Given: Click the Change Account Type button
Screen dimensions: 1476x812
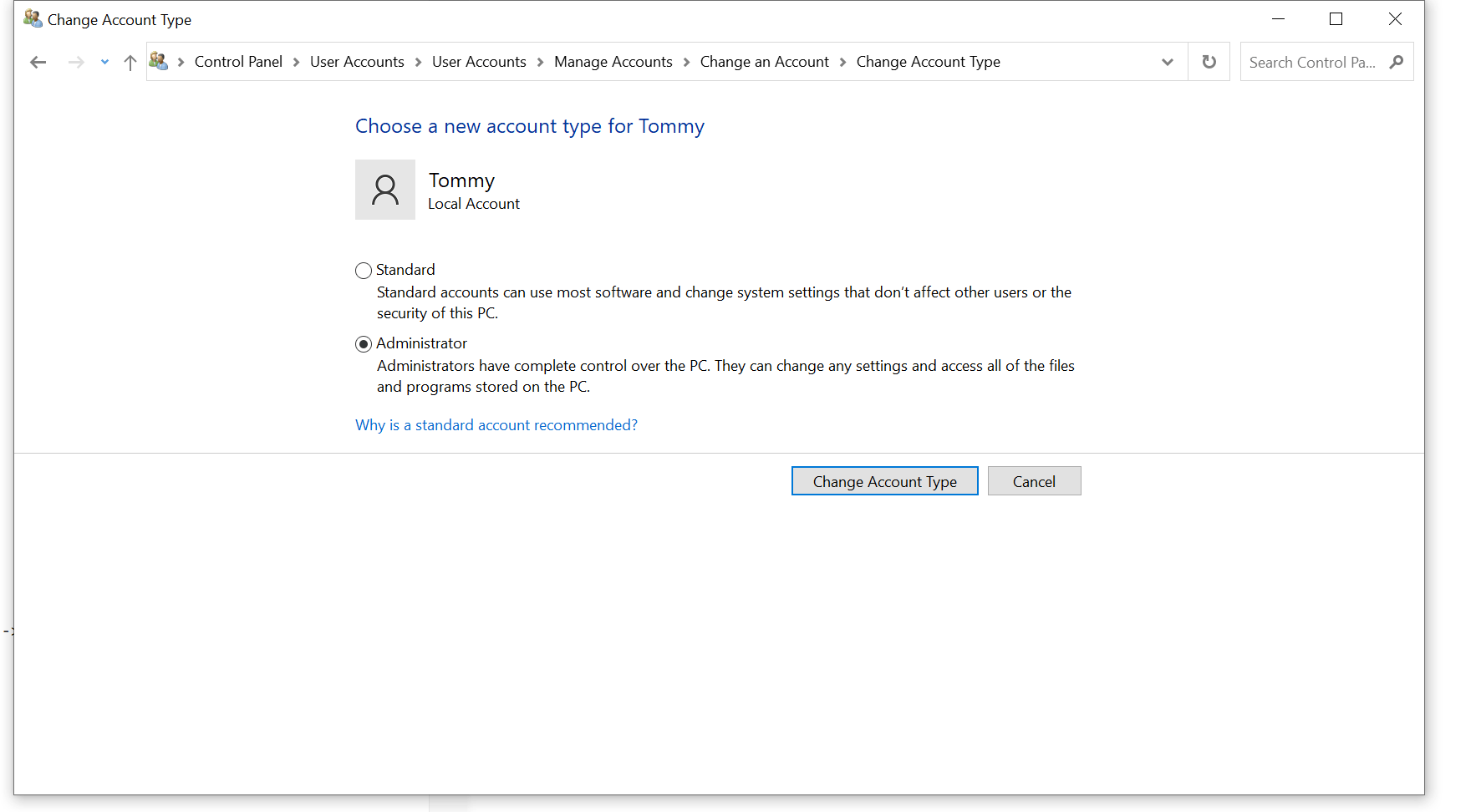Looking at the screenshot, I should pyautogui.click(x=885, y=481).
